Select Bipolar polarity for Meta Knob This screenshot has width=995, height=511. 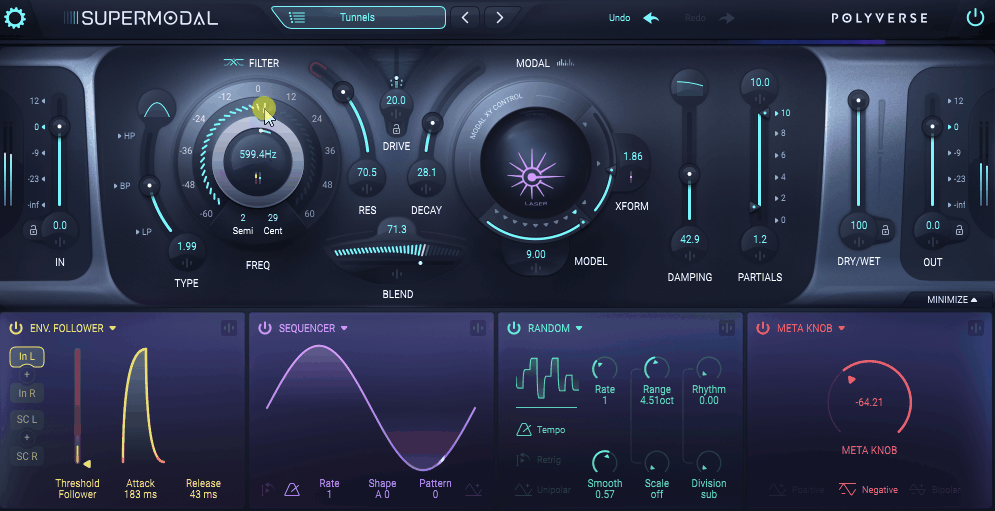coord(935,489)
